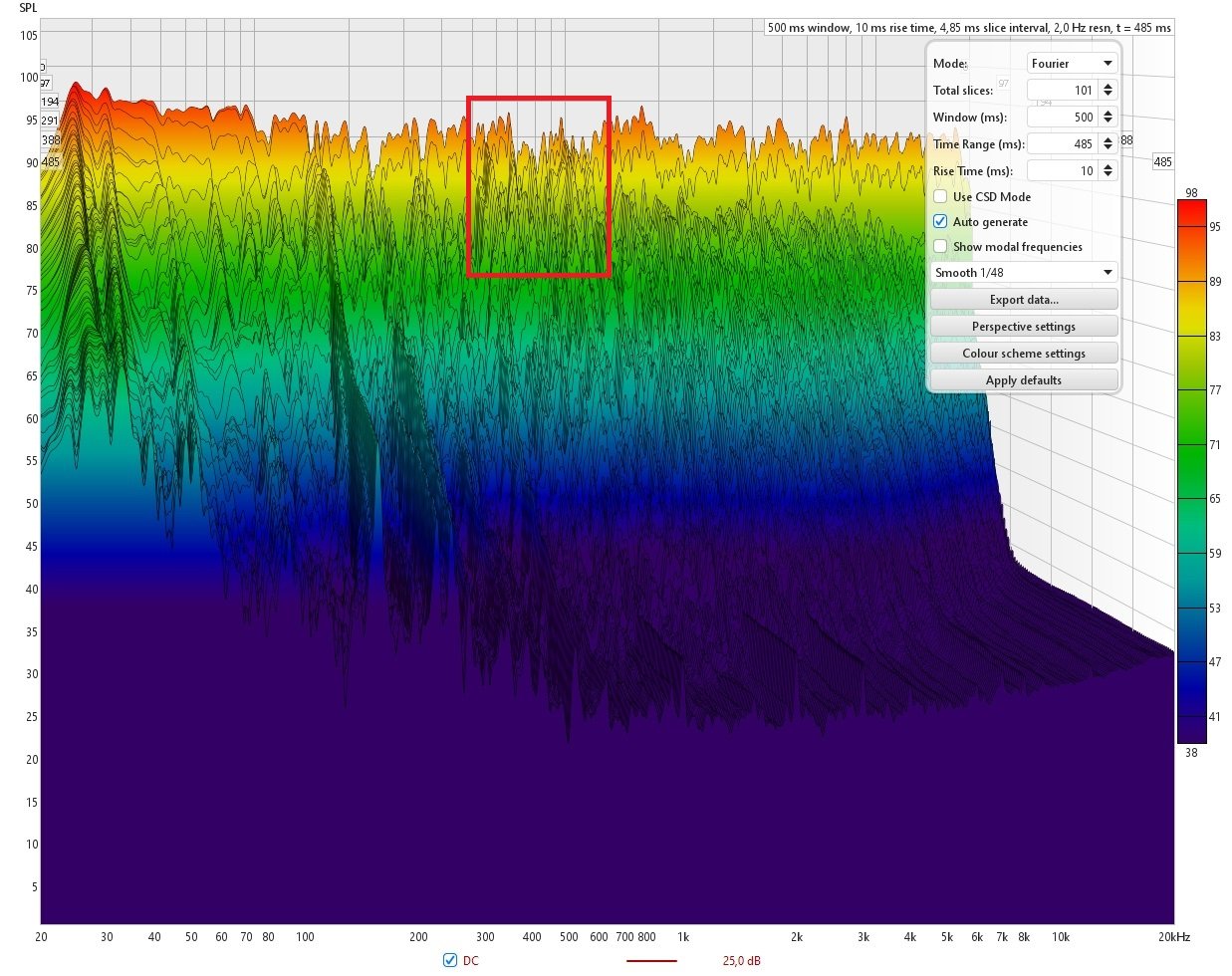Increase Total slices with up arrow
The image size is (1232, 976).
[1108, 86]
